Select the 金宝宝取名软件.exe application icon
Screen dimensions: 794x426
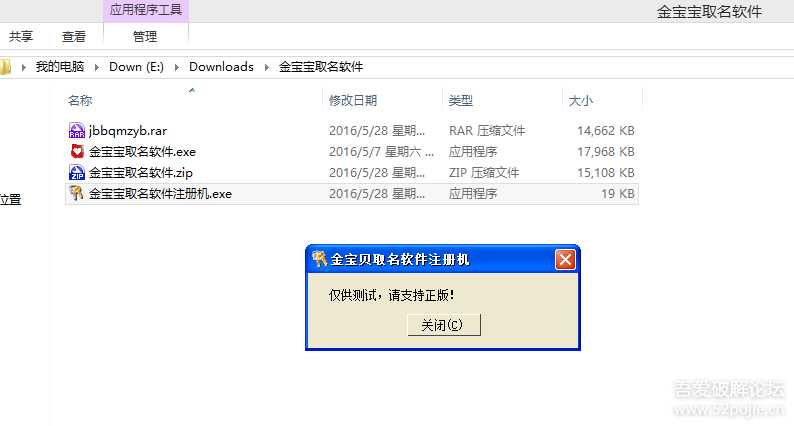[77, 152]
